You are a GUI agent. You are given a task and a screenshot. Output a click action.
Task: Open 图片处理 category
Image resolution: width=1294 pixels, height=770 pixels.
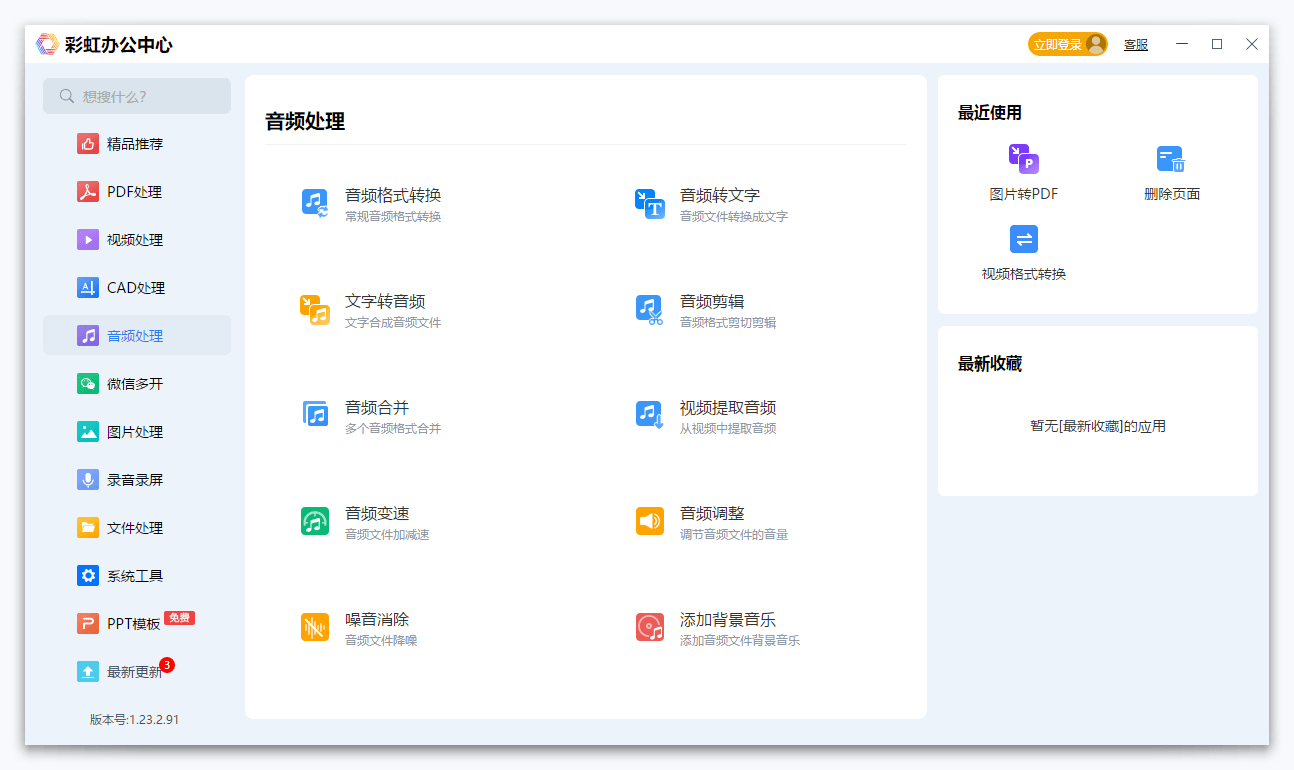click(x=137, y=432)
